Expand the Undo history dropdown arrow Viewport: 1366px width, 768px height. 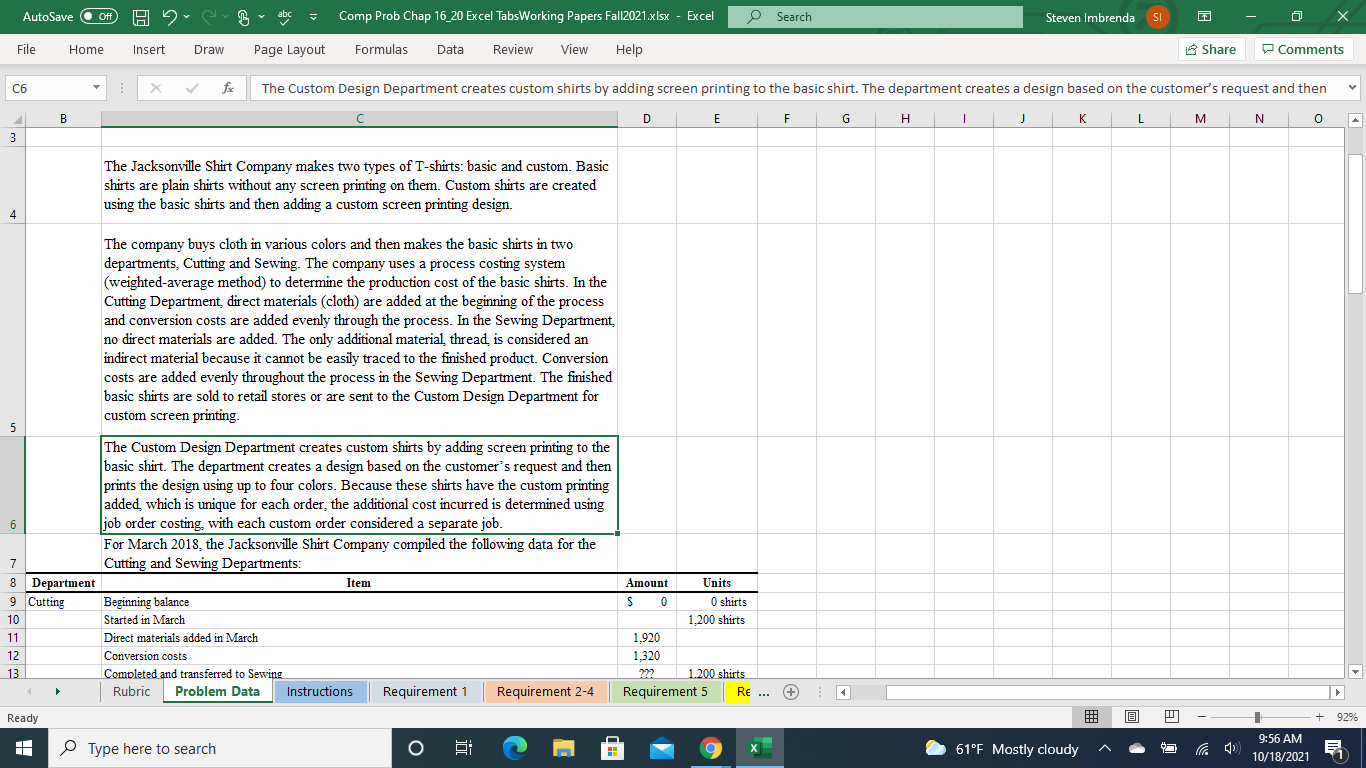[186, 16]
